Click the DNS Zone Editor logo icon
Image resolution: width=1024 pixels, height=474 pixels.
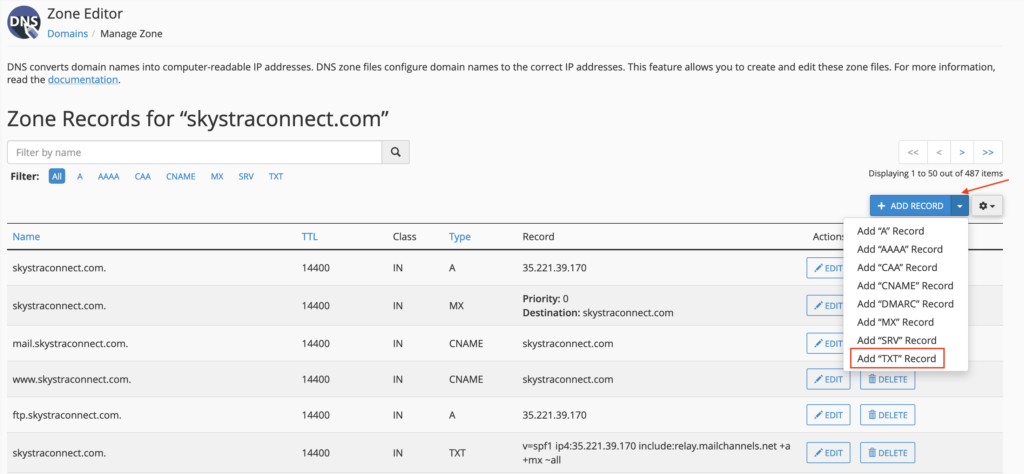[23, 22]
